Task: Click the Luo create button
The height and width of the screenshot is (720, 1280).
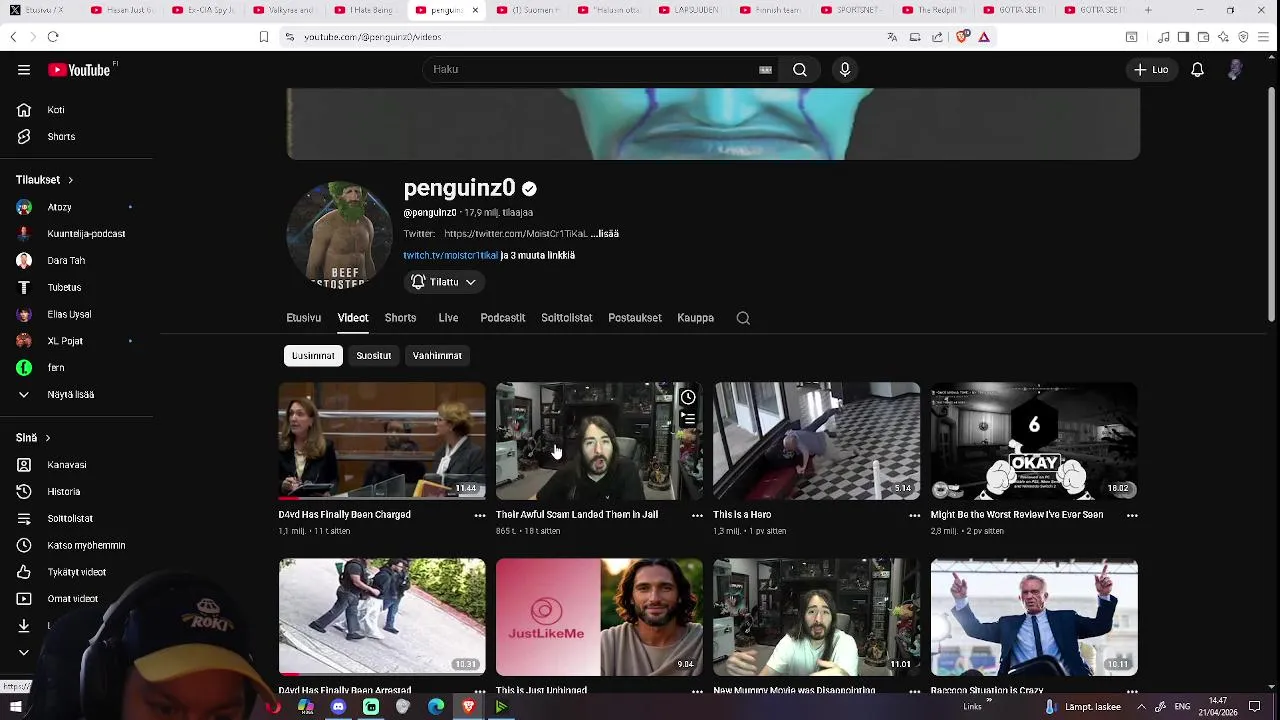Action: [x=1151, y=70]
